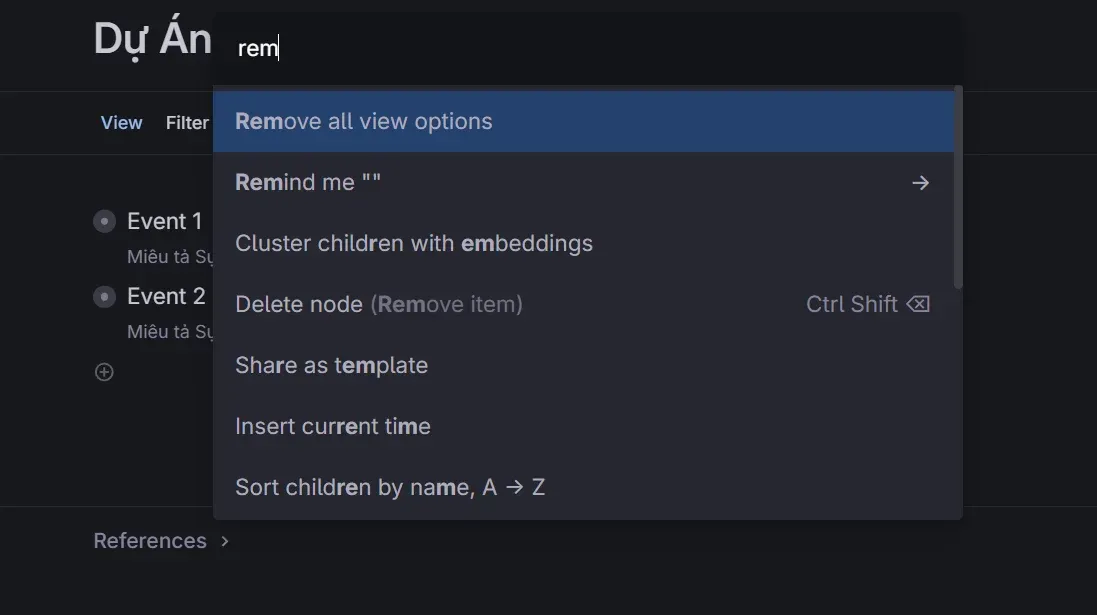The image size is (1097, 615).
Task: Open the Event 1 node title
Action: pyautogui.click(x=164, y=222)
